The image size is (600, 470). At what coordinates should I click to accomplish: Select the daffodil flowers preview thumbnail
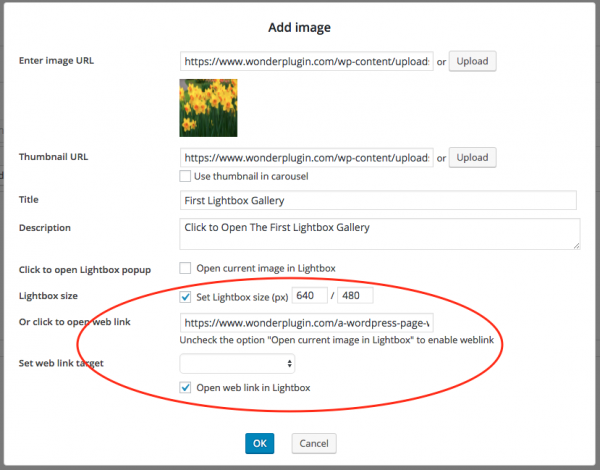[208, 107]
